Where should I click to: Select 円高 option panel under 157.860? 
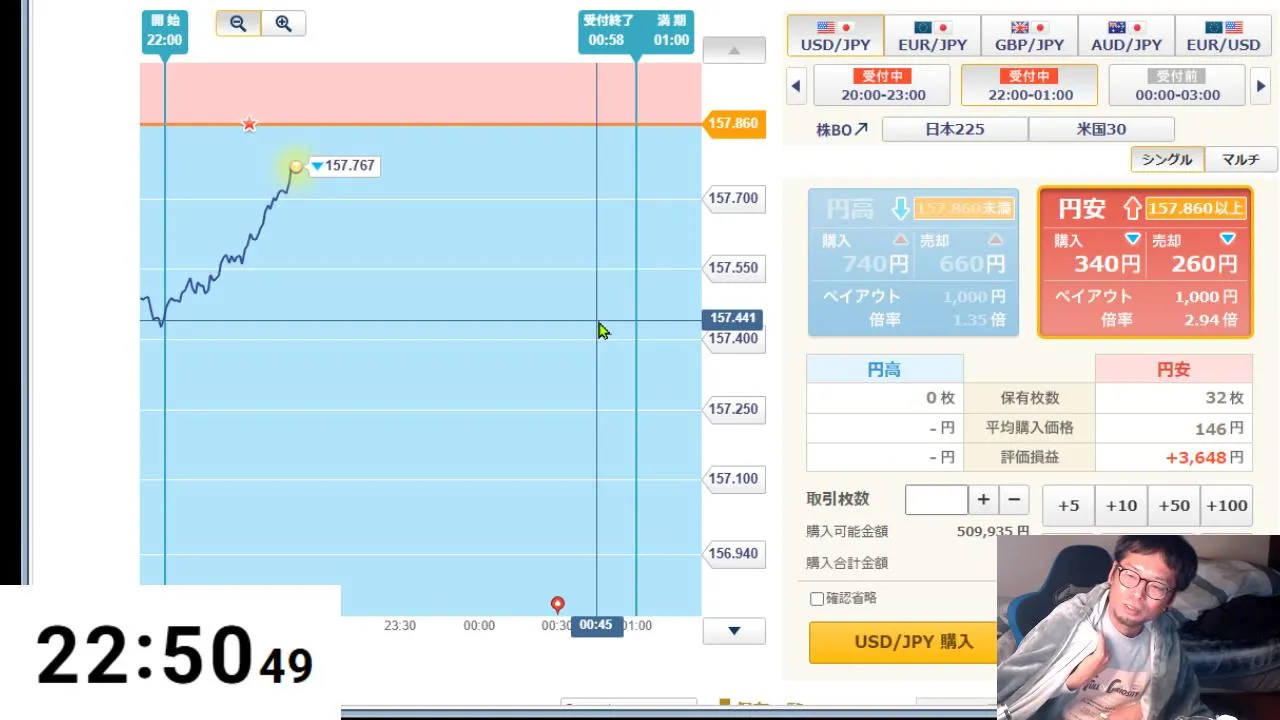(x=913, y=262)
